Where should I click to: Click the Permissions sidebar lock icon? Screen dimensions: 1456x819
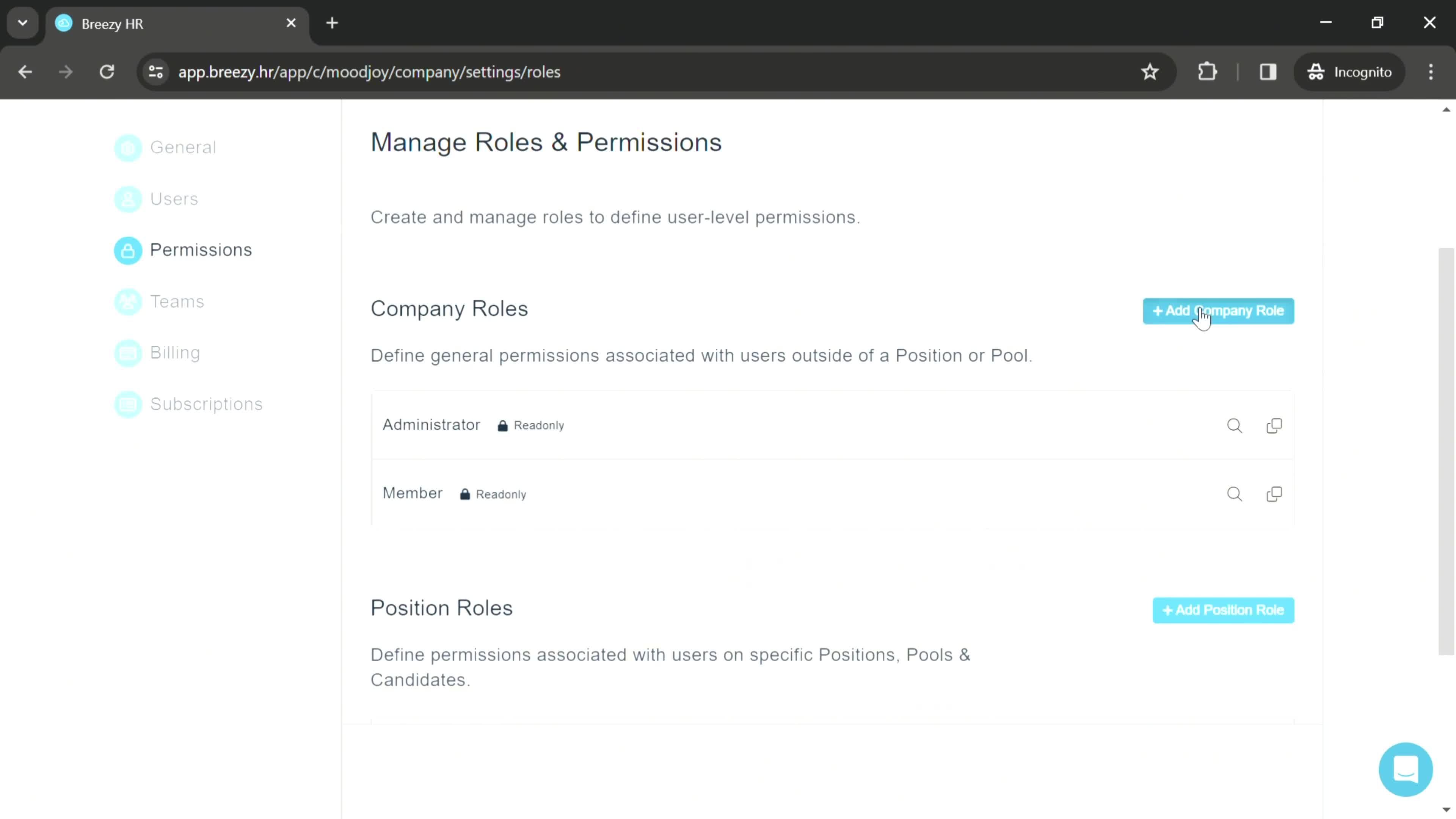click(128, 250)
